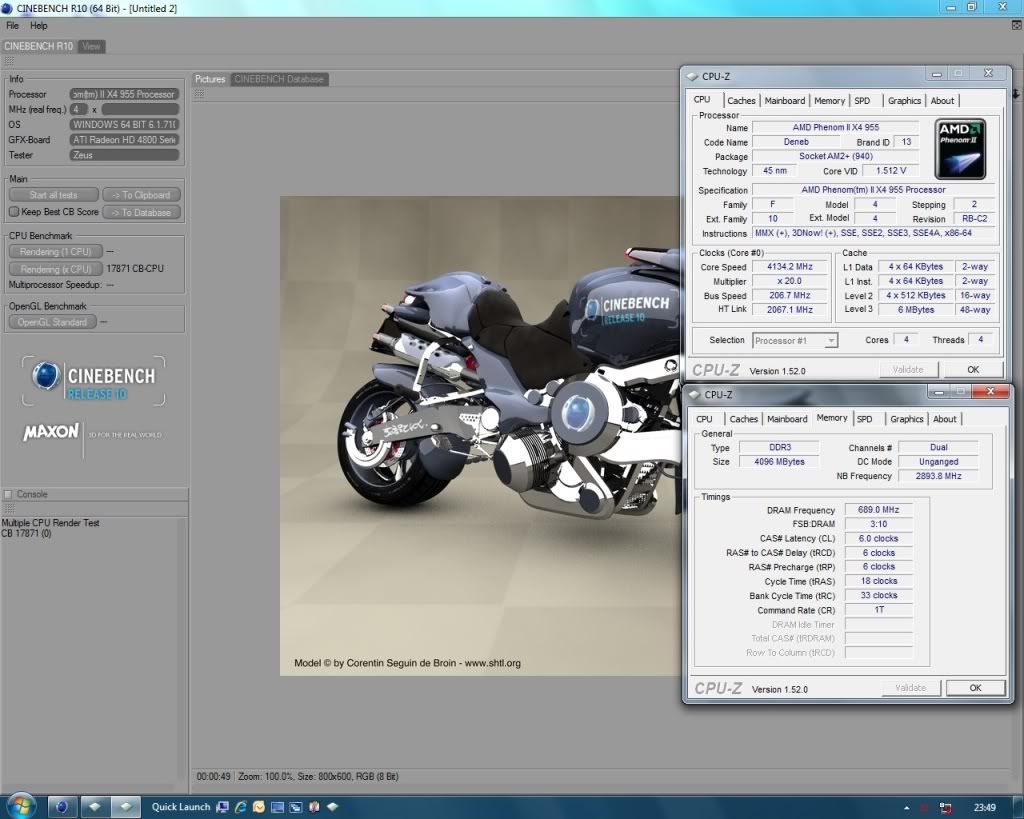Click the CINEBENCH app icon in title bar
Image resolution: width=1024 pixels, height=819 pixels.
pyautogui.click(x=7, y=8)
